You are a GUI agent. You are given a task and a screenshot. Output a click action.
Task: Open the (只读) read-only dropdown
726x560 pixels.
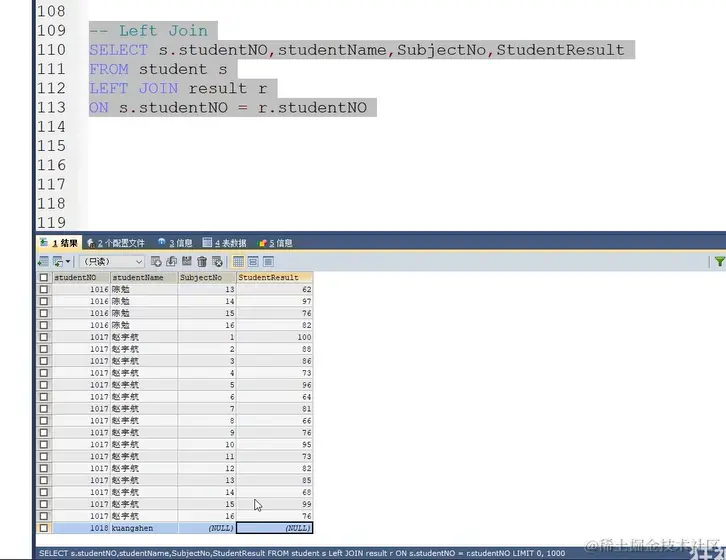click(112, 262)
